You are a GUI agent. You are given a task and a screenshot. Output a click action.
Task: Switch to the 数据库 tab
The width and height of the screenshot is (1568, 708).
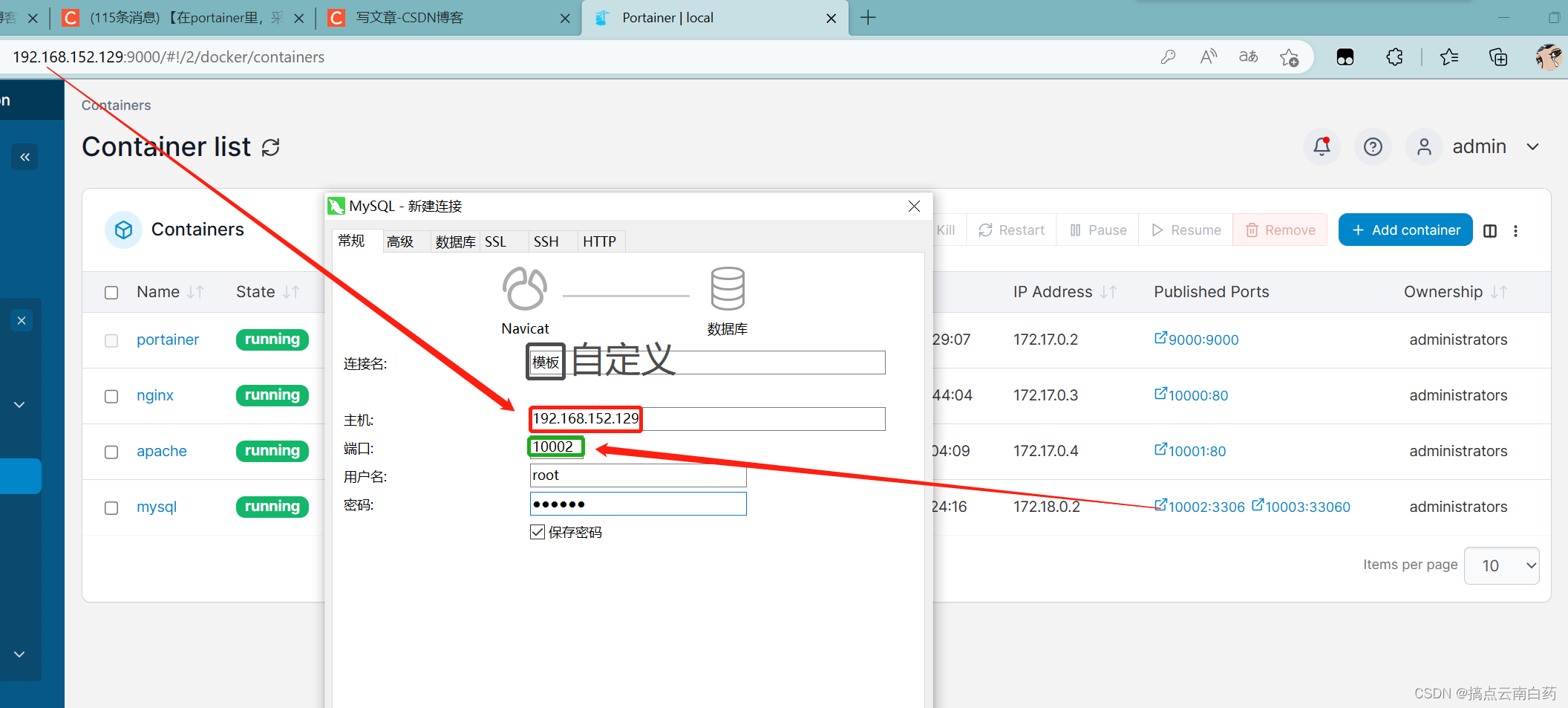tap(455, 241)
